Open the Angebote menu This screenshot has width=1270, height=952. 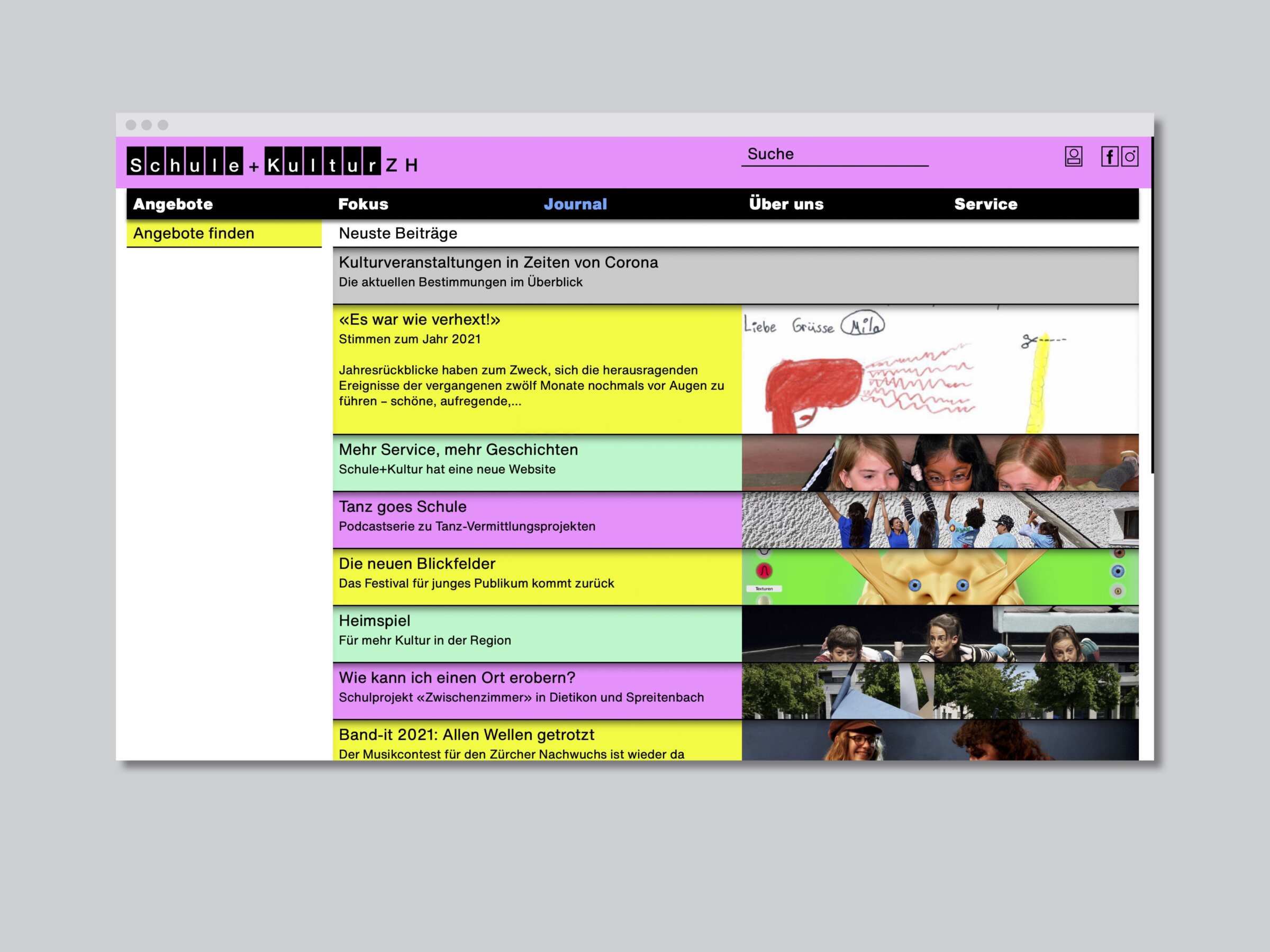coord(173,204)
